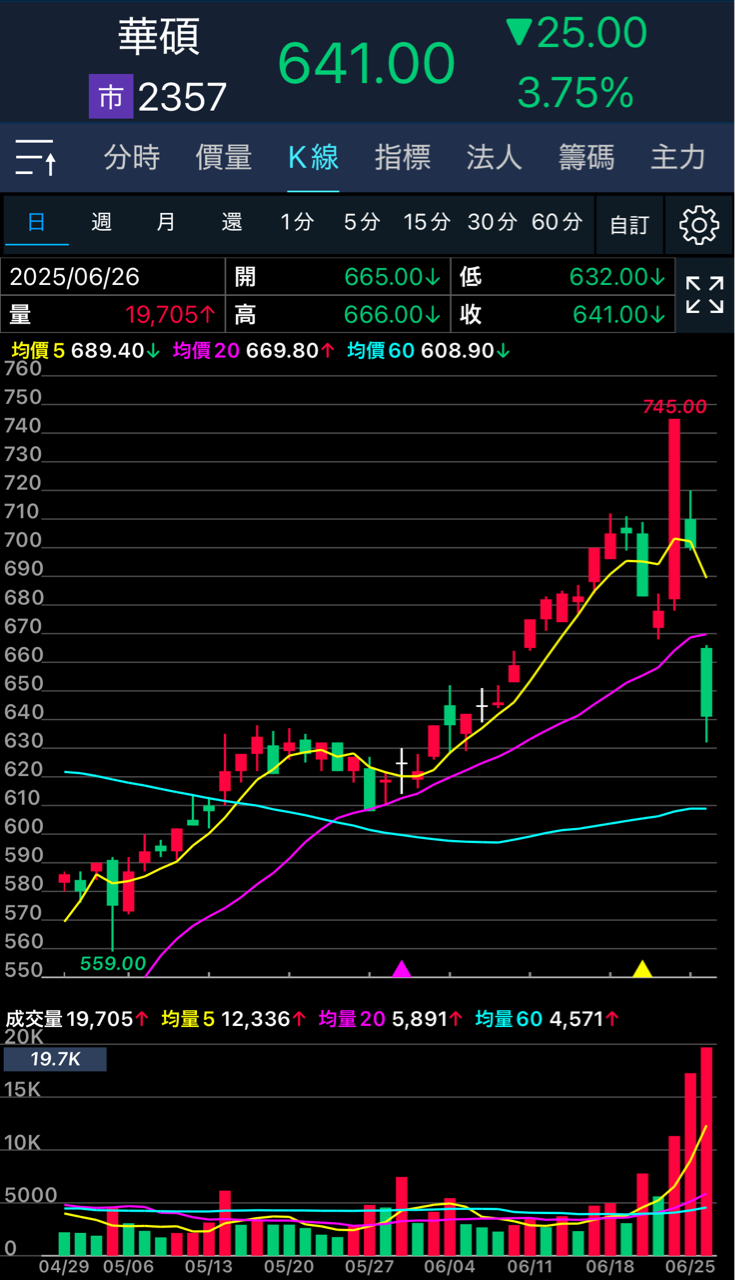Select the 15分 interval
Screen dimensions: 735x1280
click(427, 222)
